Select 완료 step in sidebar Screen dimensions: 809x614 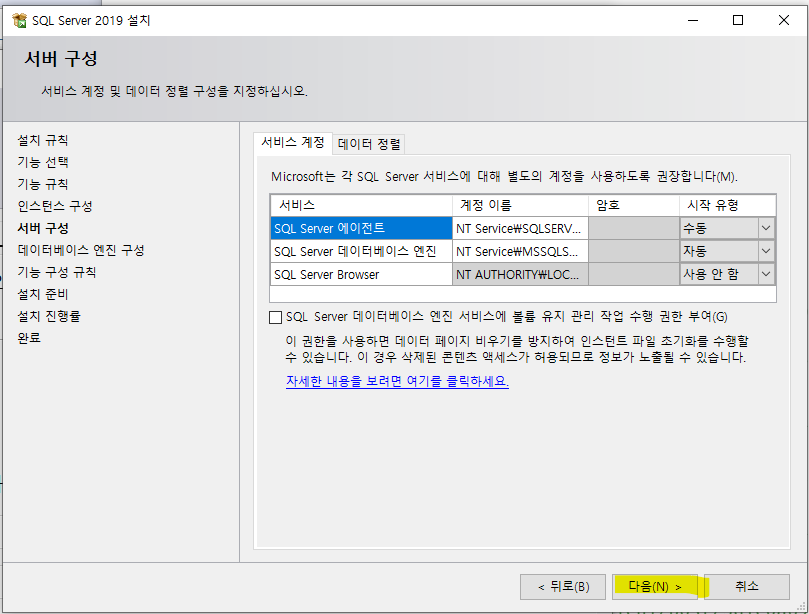29,338
